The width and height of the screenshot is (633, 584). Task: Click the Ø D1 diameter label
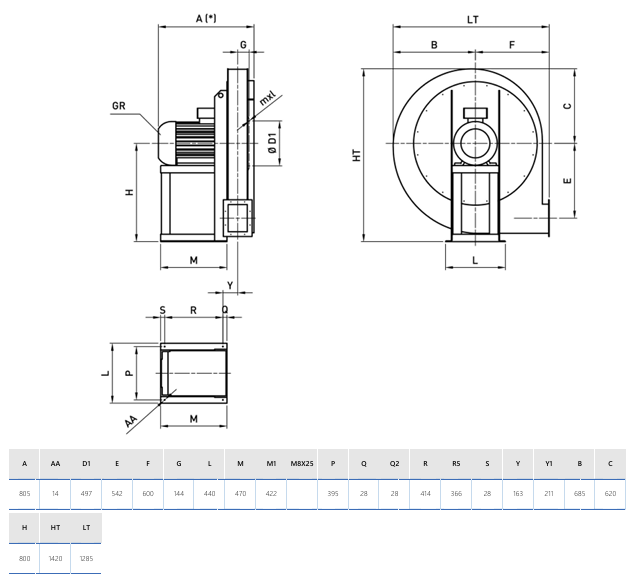coord(271,144)
